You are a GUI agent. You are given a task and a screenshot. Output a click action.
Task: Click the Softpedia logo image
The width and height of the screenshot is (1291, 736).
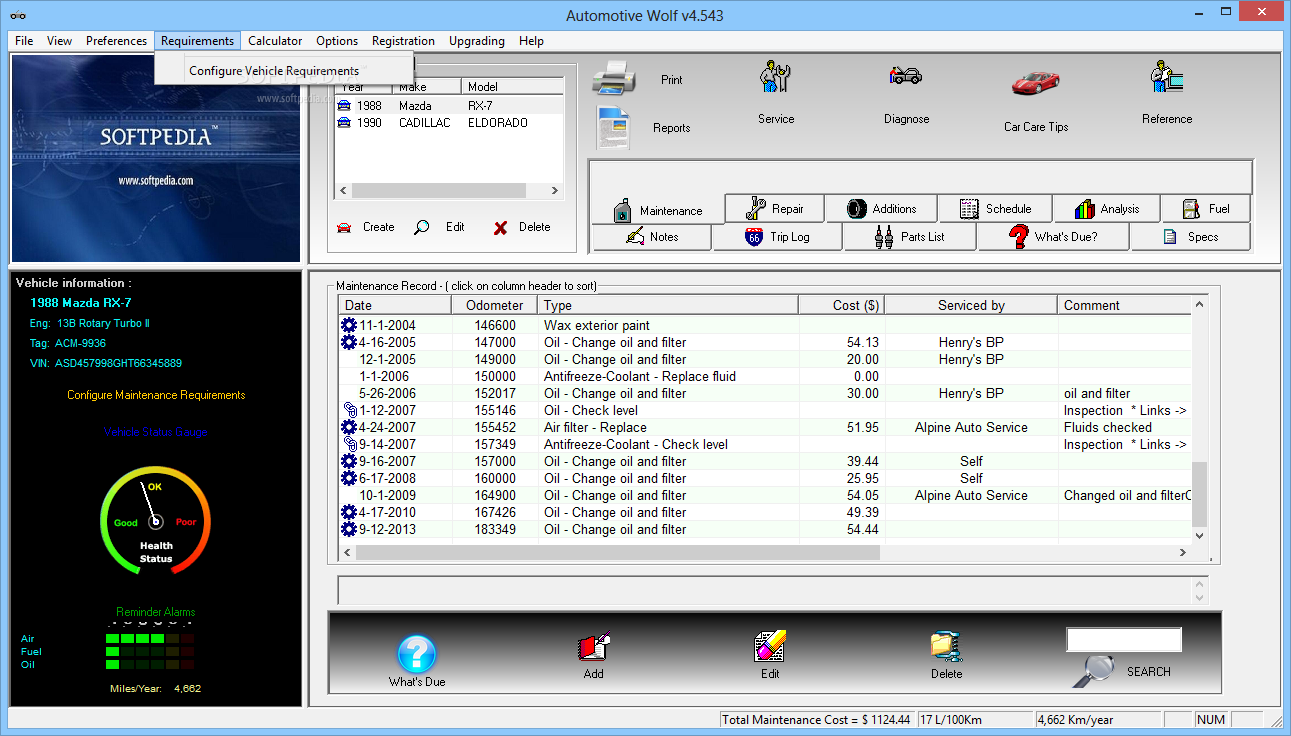(155, 158)
